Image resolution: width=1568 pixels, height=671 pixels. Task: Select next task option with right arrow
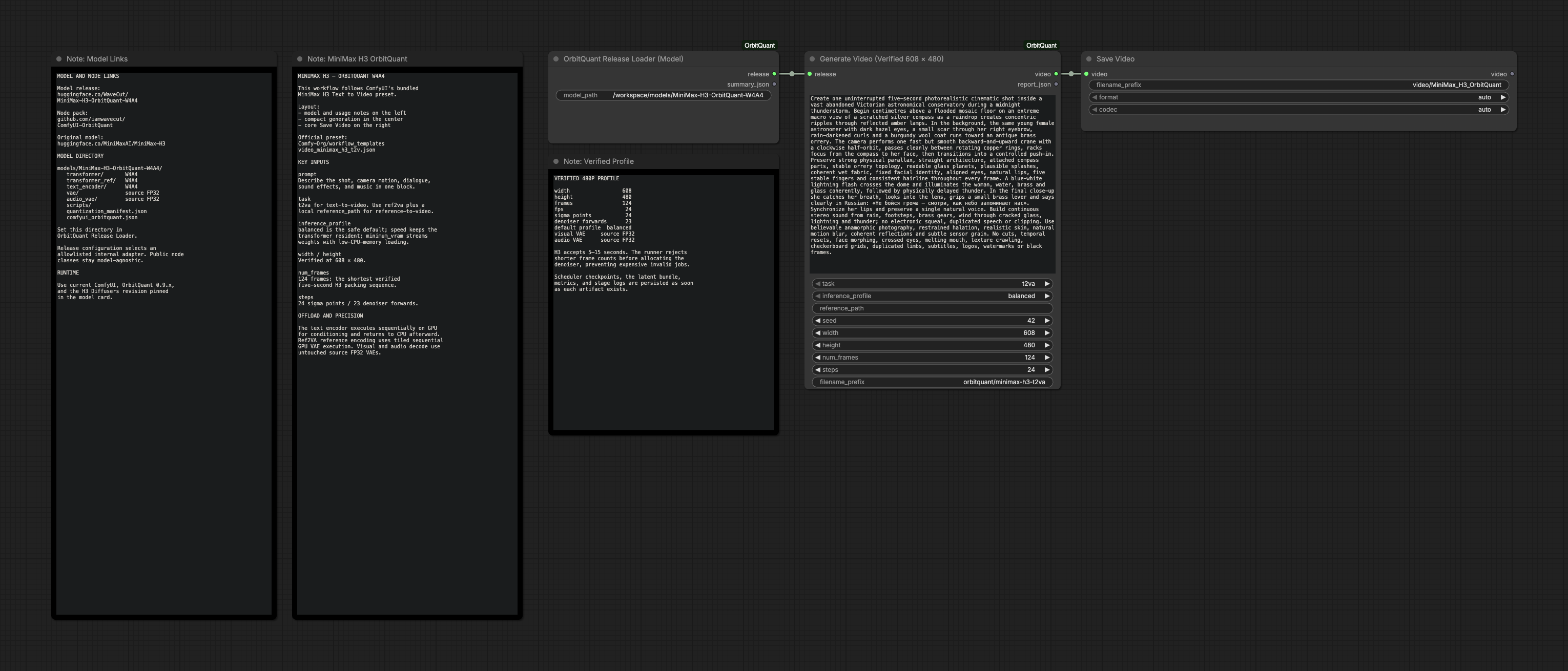tap(1047, 284)
